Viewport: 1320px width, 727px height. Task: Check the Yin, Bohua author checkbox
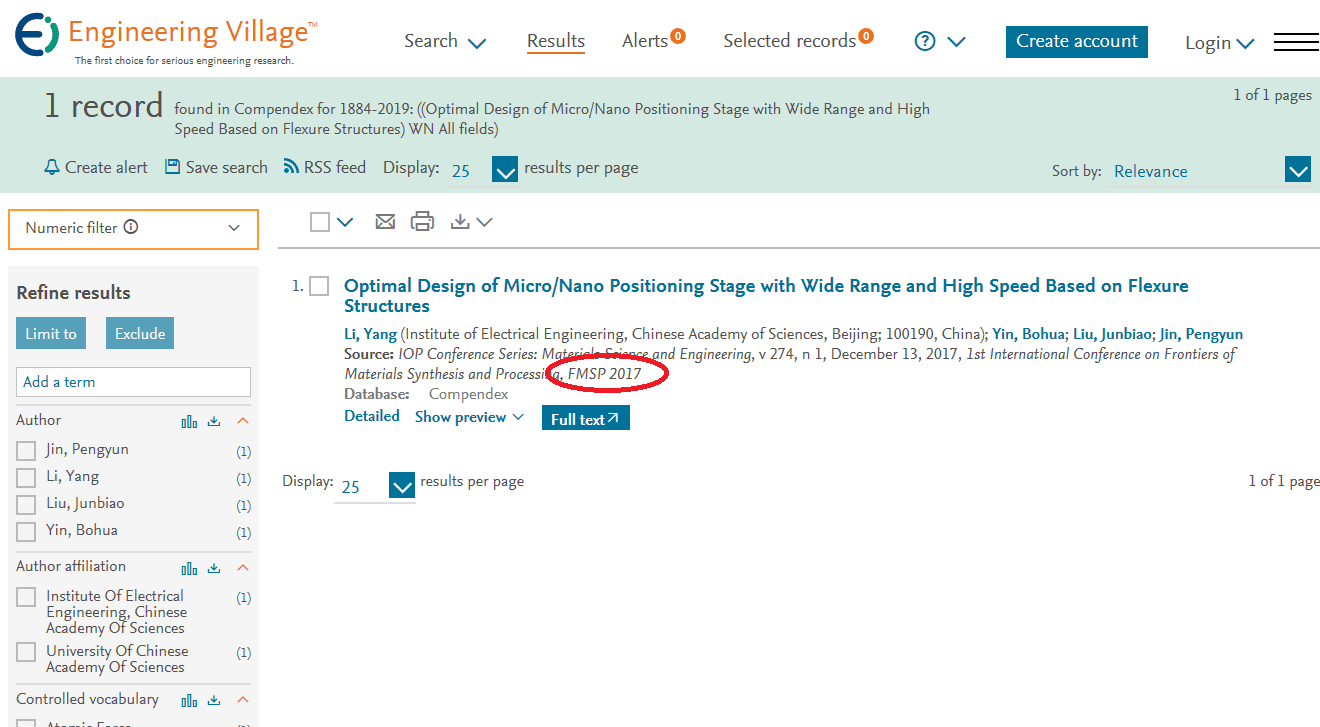pos(26,532)
